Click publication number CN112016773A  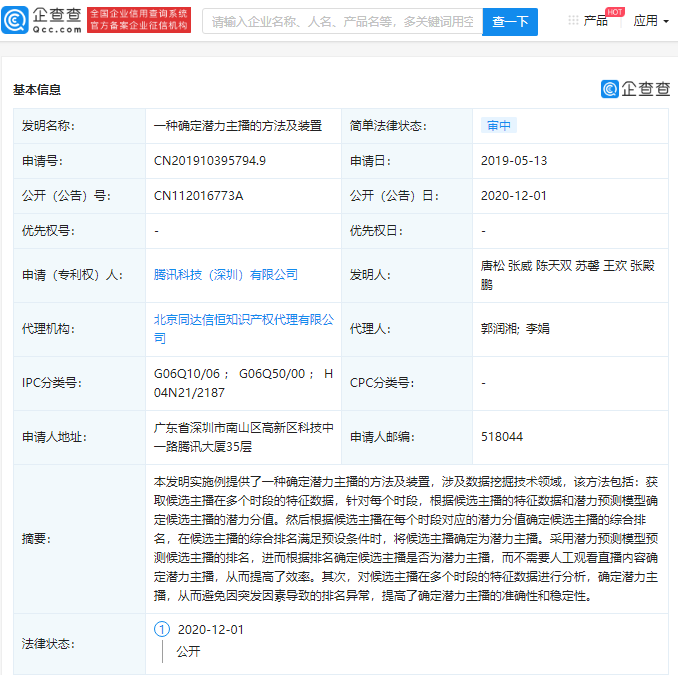click(198, 195)
